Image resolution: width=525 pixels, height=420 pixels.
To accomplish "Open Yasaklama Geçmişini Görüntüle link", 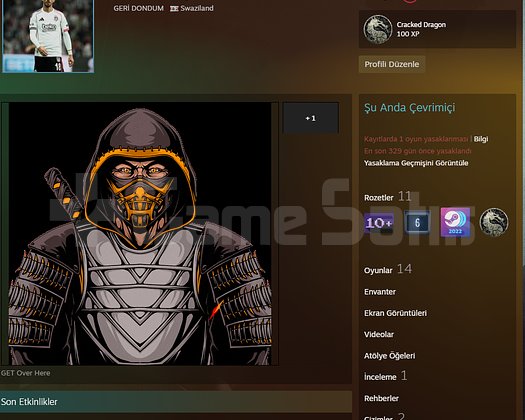I will pos(416,163).
